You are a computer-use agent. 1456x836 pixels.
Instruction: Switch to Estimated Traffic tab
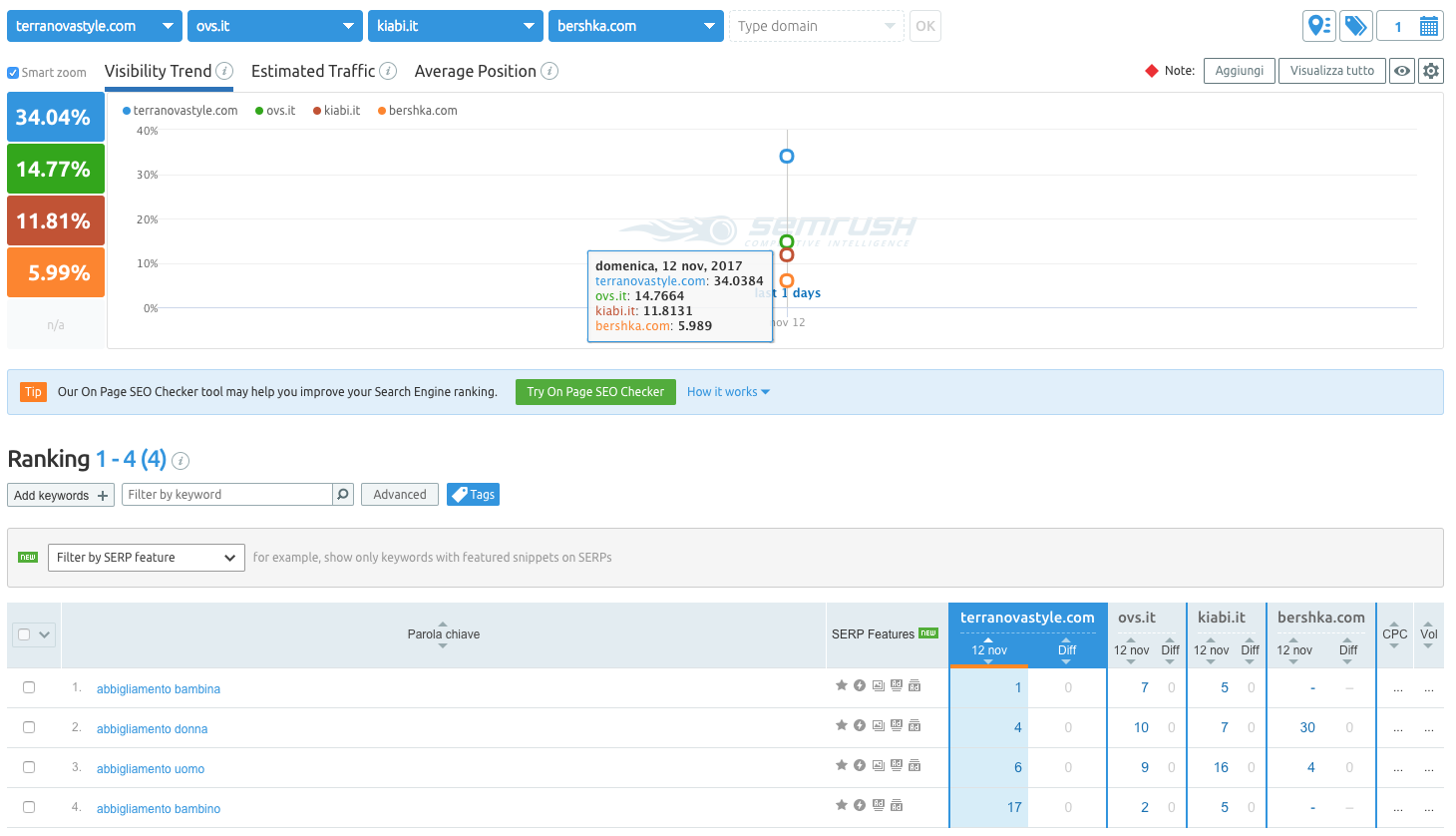(313, 71)
